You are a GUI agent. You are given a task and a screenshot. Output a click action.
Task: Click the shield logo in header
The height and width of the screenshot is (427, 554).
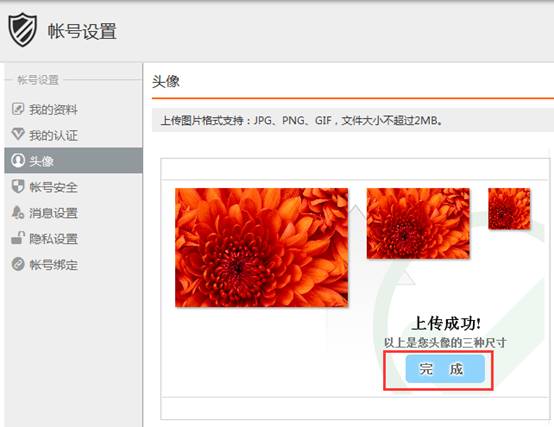23,30
